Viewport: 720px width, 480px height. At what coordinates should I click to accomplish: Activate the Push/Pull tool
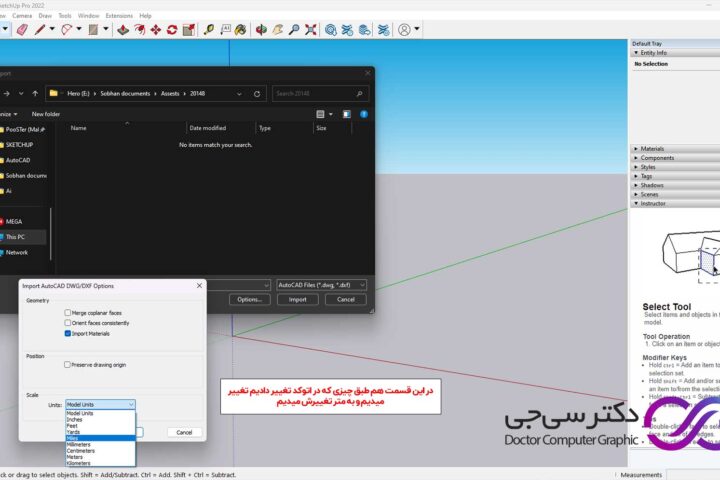tap(123, 30)
